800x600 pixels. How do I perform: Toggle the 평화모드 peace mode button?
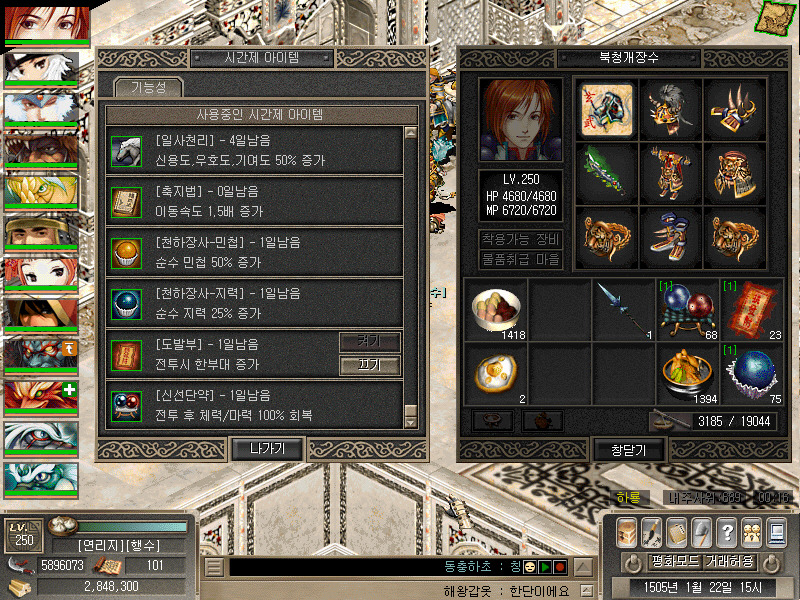point(676,562)
